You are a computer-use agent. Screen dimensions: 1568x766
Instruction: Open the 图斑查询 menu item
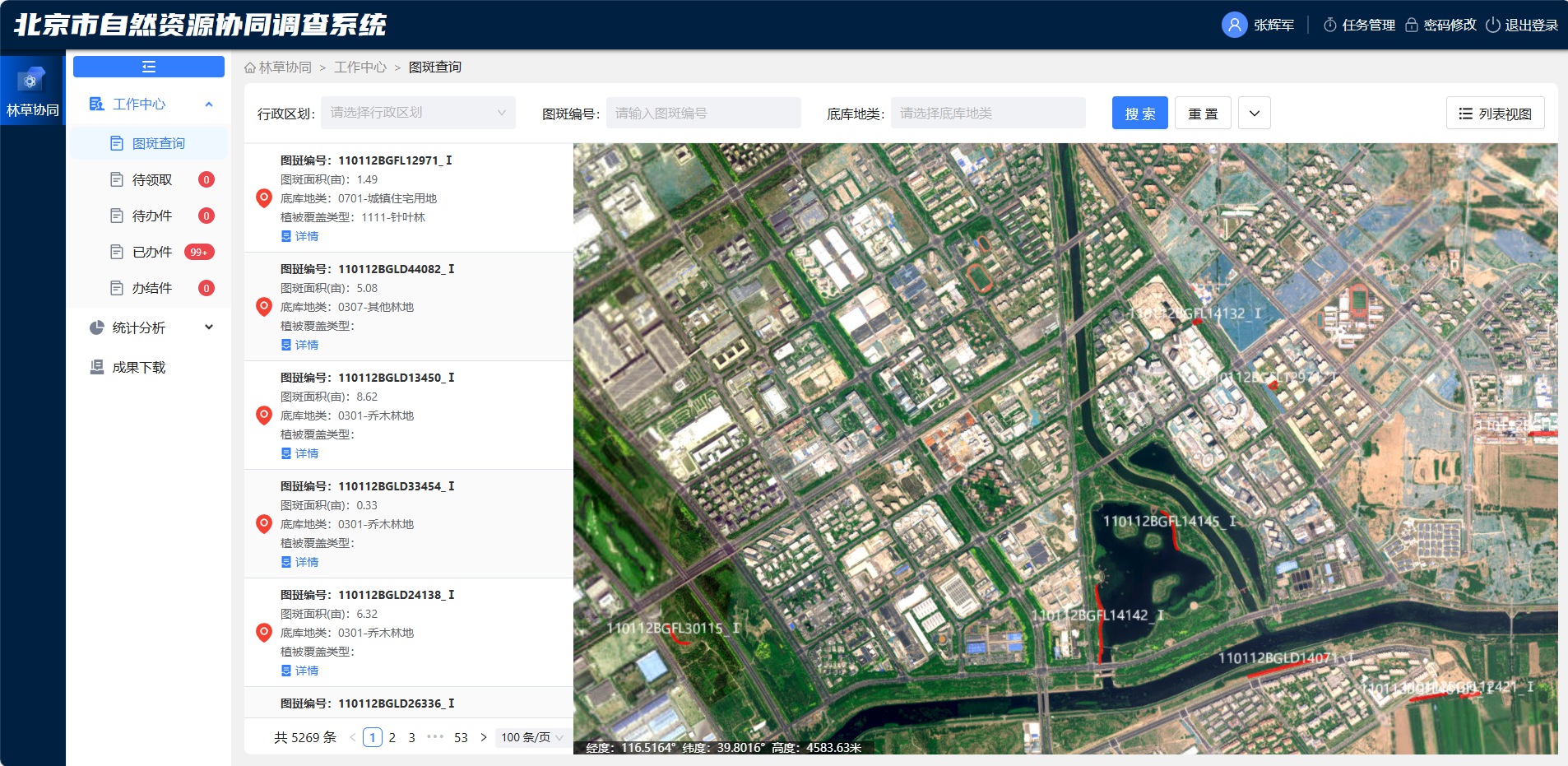tap(149, 143)
